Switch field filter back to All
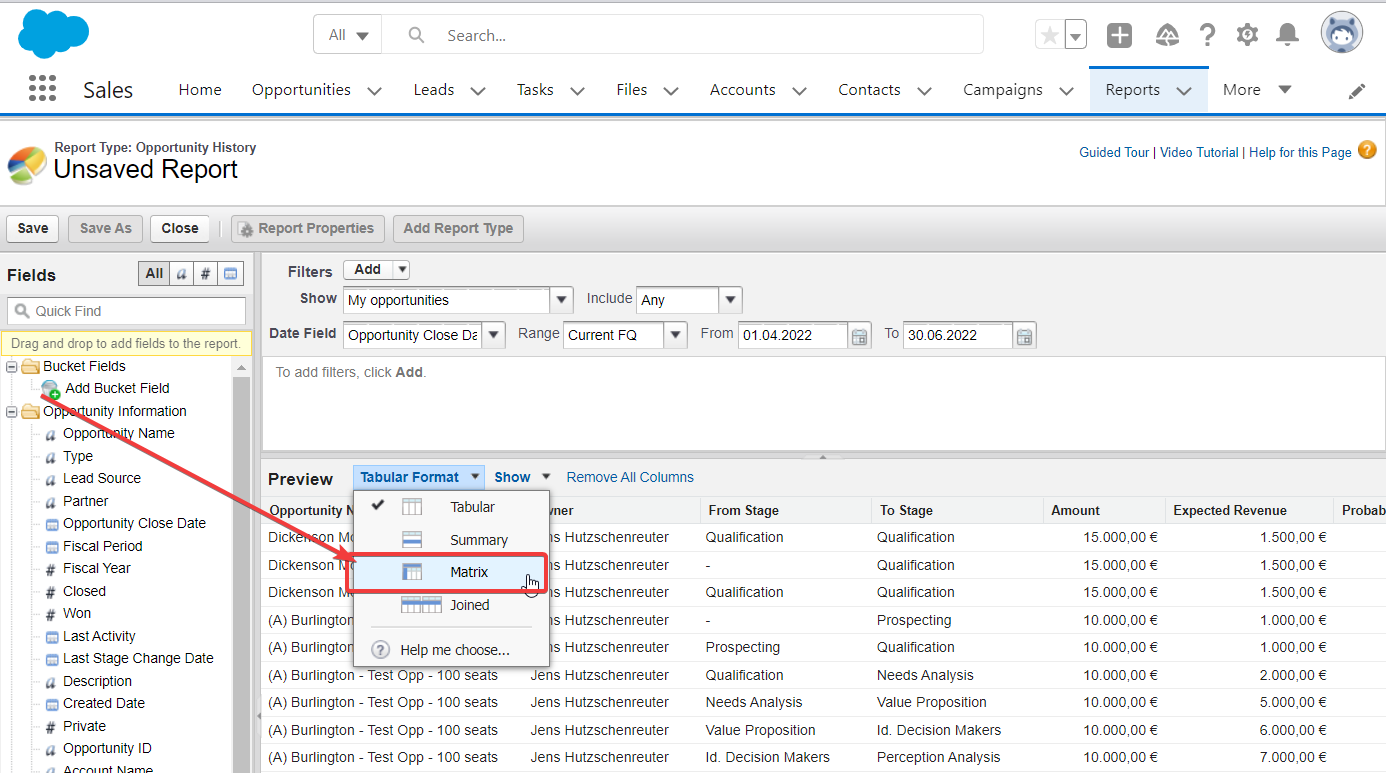 click(x=153, y=273)
